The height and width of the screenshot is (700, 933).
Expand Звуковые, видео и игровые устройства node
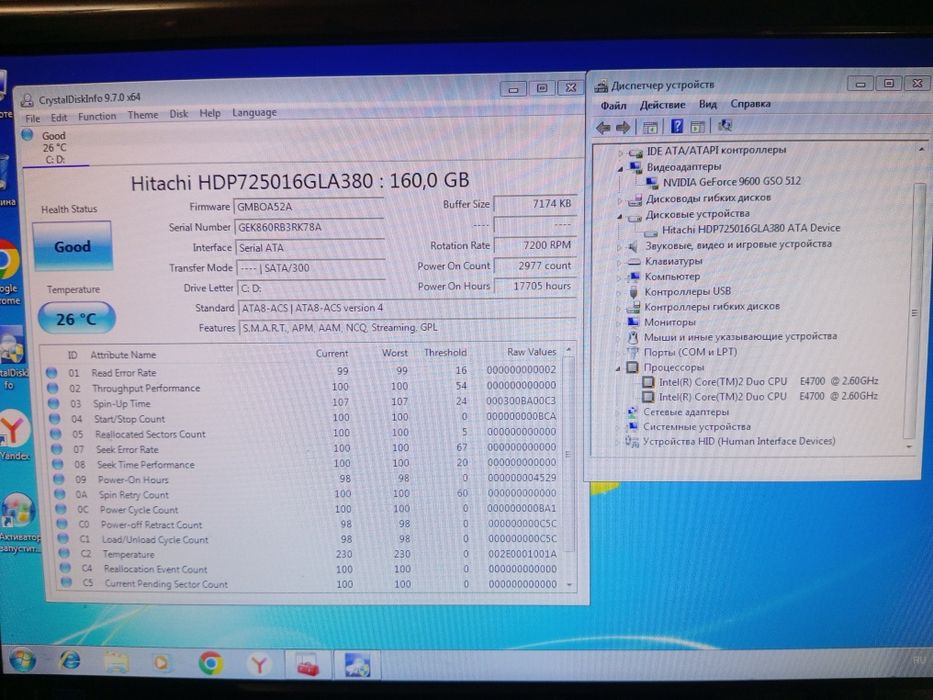coord(619,246)
